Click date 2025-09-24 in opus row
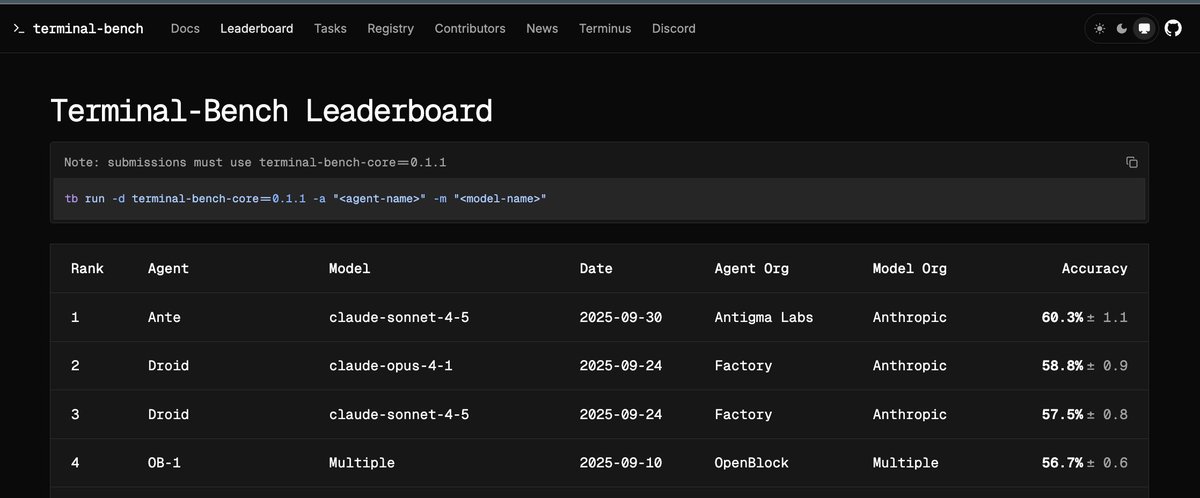Viewport: 1200px width, 498px height. 621,365
